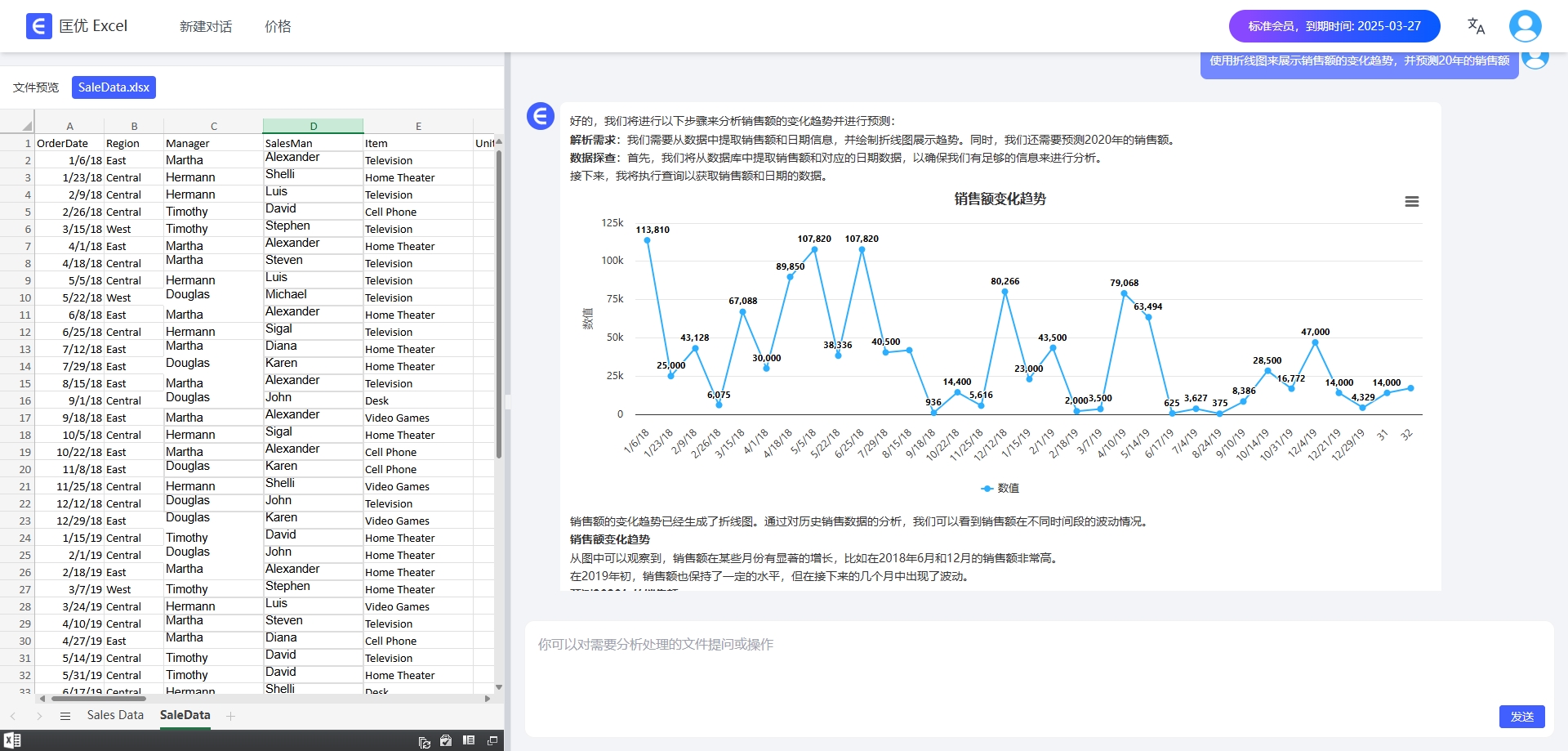This screenshot has width=1568, height=751.
Task: Select row header 10
Action: pyautogui.click(x=17, y=297)
